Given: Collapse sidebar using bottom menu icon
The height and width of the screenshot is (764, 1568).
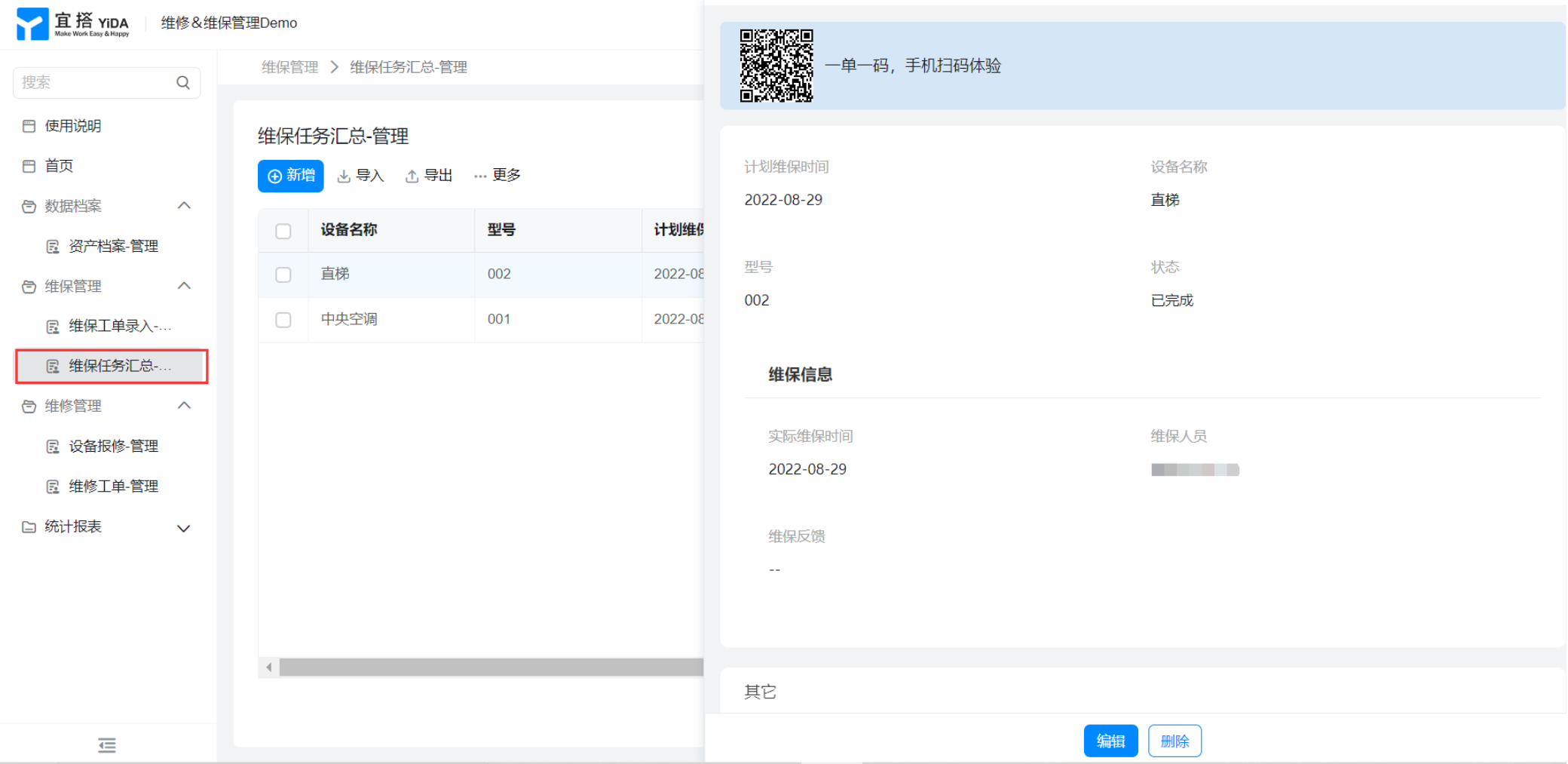Looking at the screenshot, I should [107, 745].
